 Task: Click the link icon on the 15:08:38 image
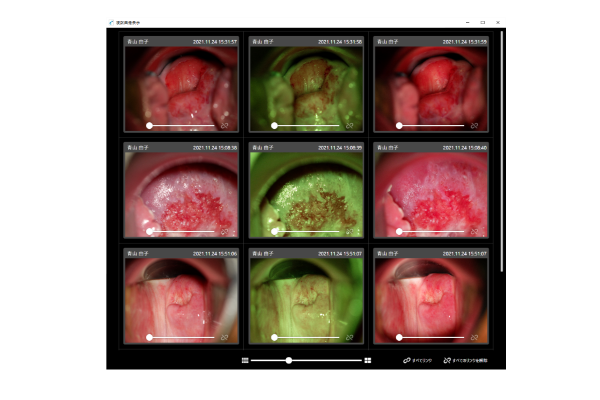pos(224,232)
